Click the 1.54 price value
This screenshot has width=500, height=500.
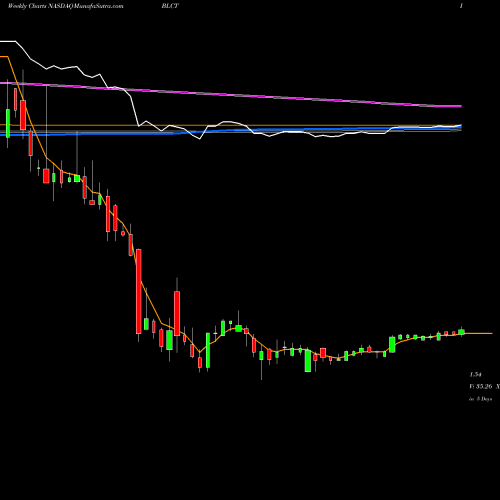(x=475, y=375)
